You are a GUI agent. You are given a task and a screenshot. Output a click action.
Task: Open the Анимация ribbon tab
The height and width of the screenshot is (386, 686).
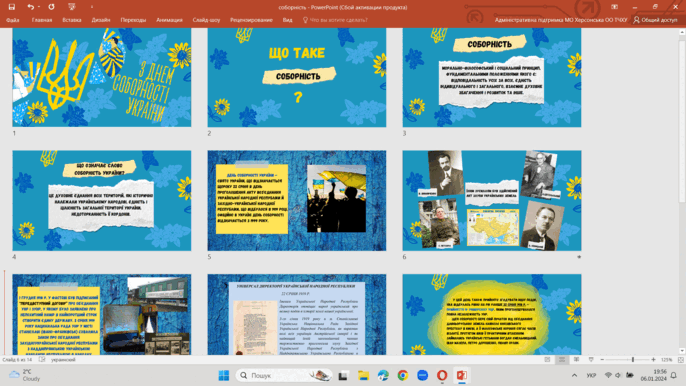click(x=169, y=20)
